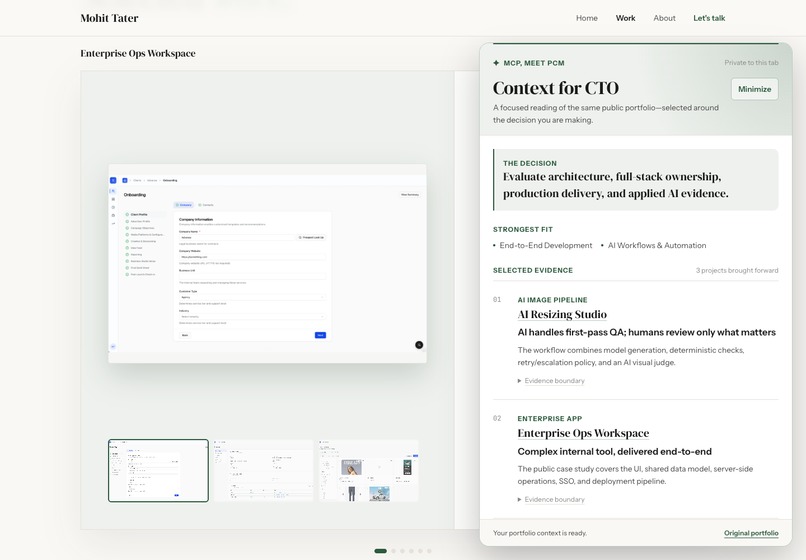This screenshot has width=806, height=560.
Task: Open the Original portfolio link
Action: 751,533
